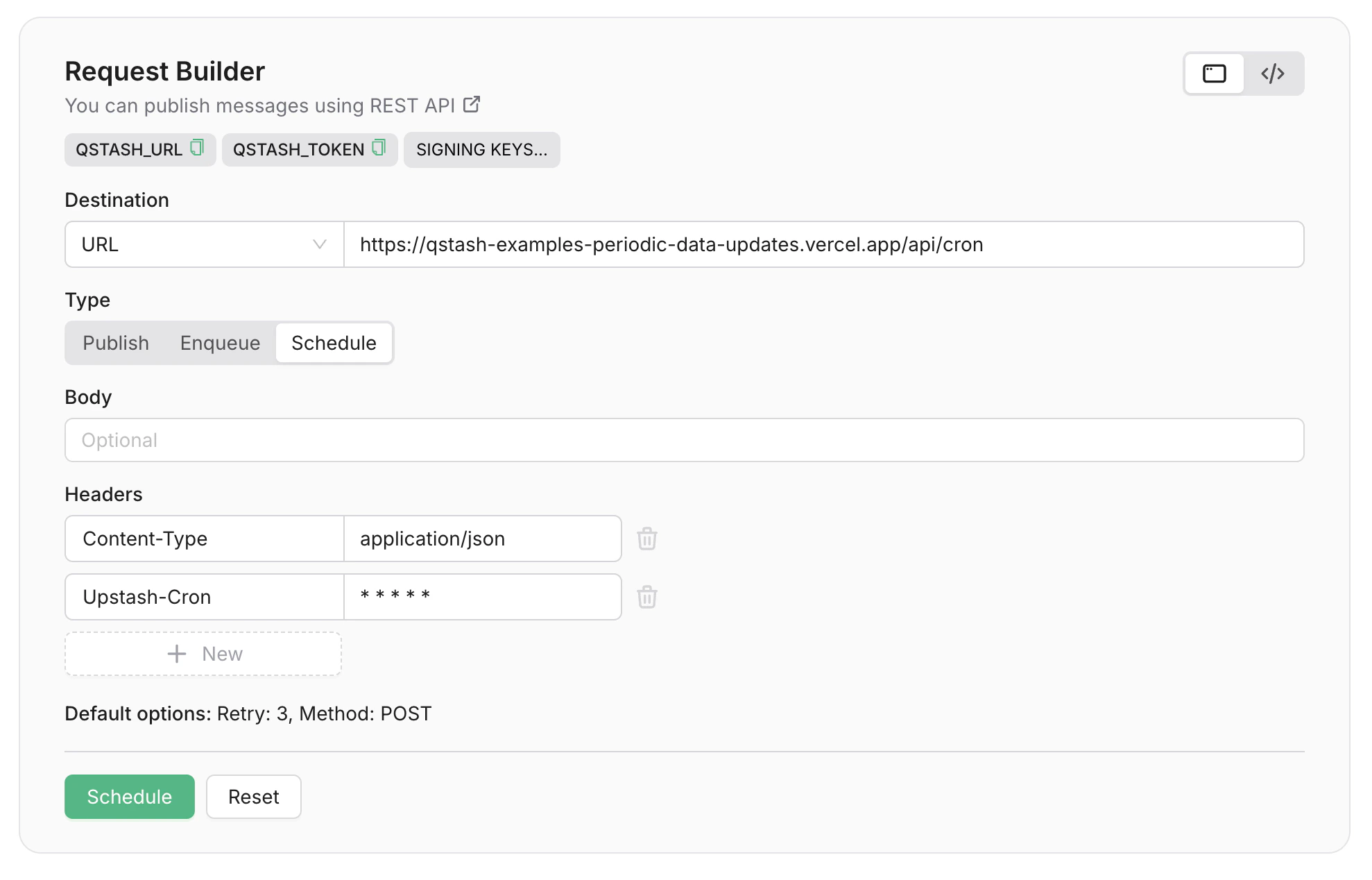Delete the Upstash-Cron header row
The height and width of the screenshot is (880, 1372).
point(646,597)
